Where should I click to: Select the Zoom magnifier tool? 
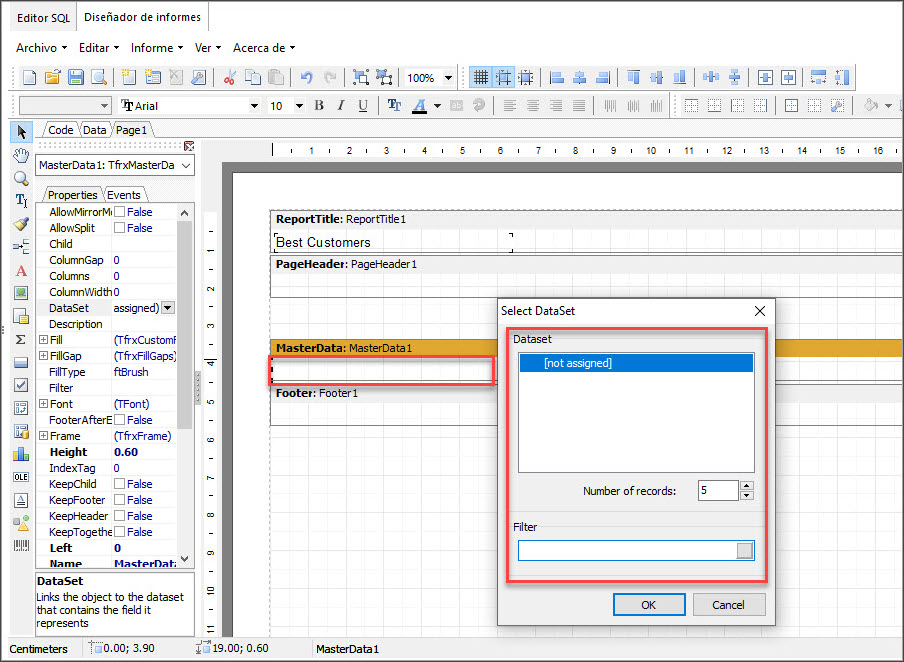coord(21,178)
